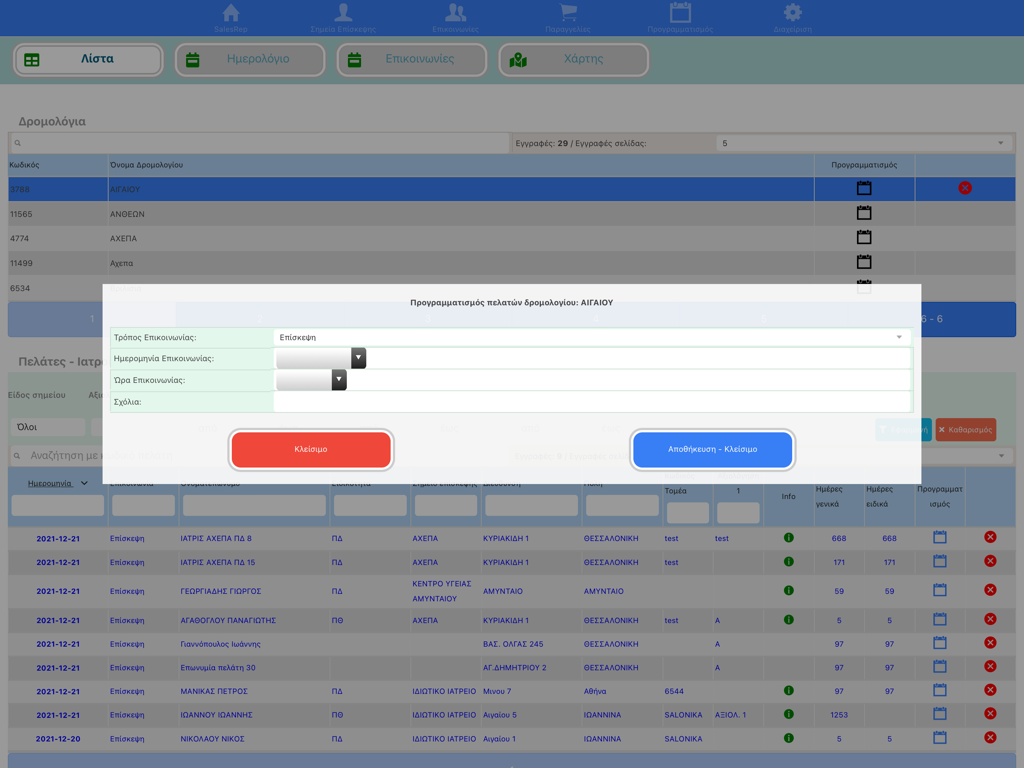This screenshot has height=768, width=1024.
Task: Open the Τρόπος Επικοινωνίας dropdown
Action: tap(898, 338)
